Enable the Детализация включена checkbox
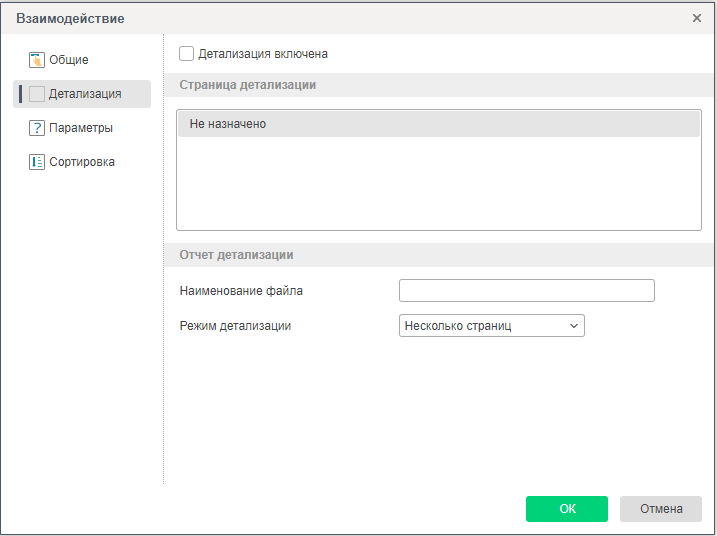Screen dimensions: 717x536 (186, 54)
